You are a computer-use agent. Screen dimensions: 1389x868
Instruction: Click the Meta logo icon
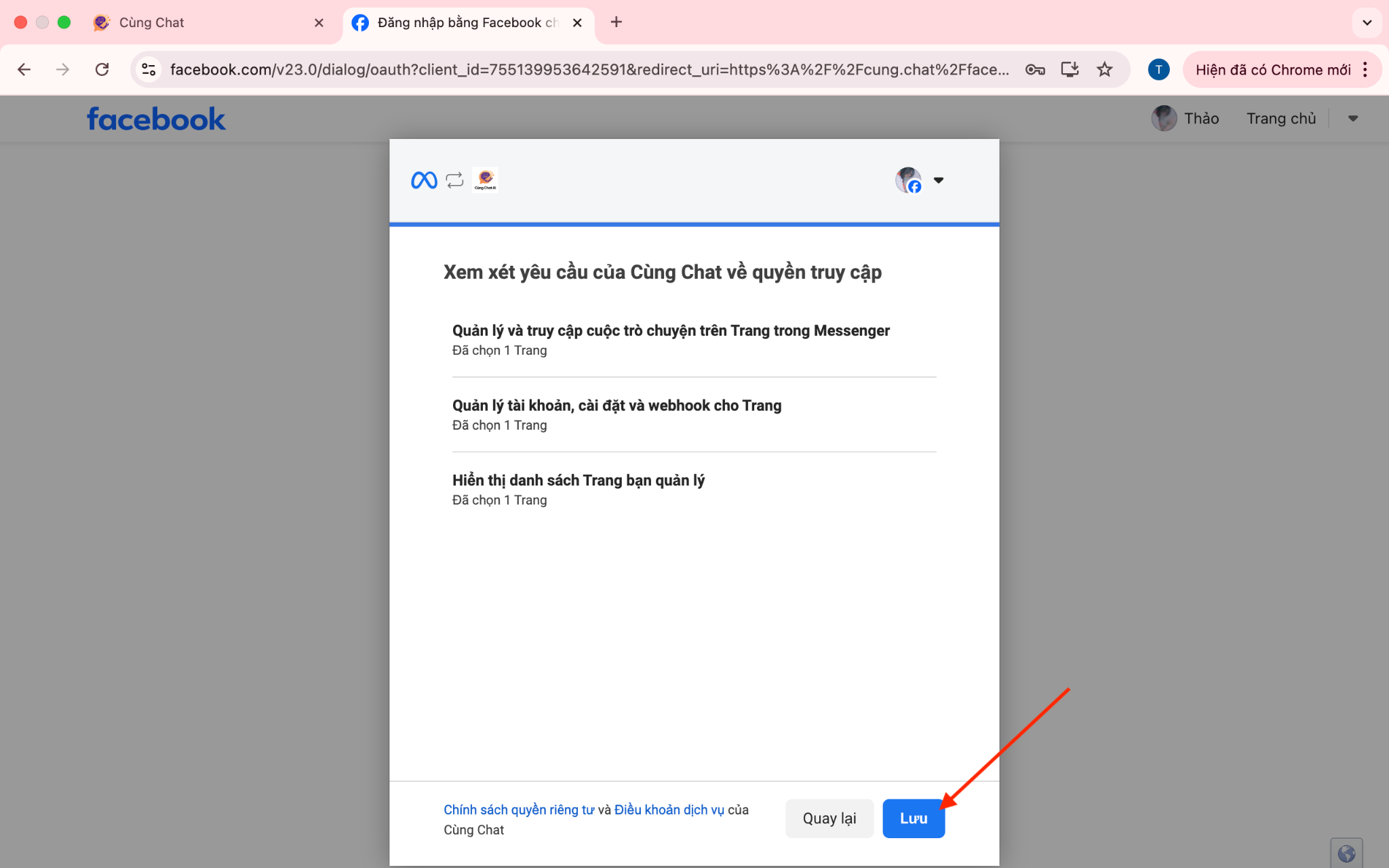click(424, 180)
